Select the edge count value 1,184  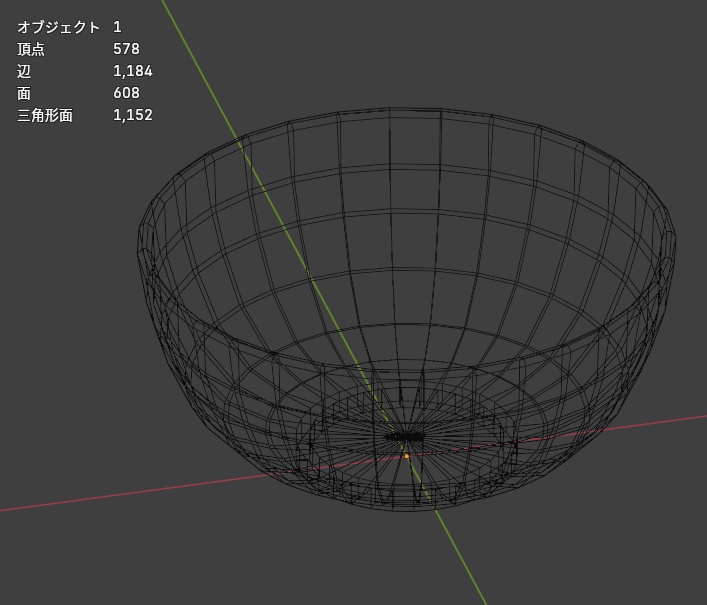(133, 71)
